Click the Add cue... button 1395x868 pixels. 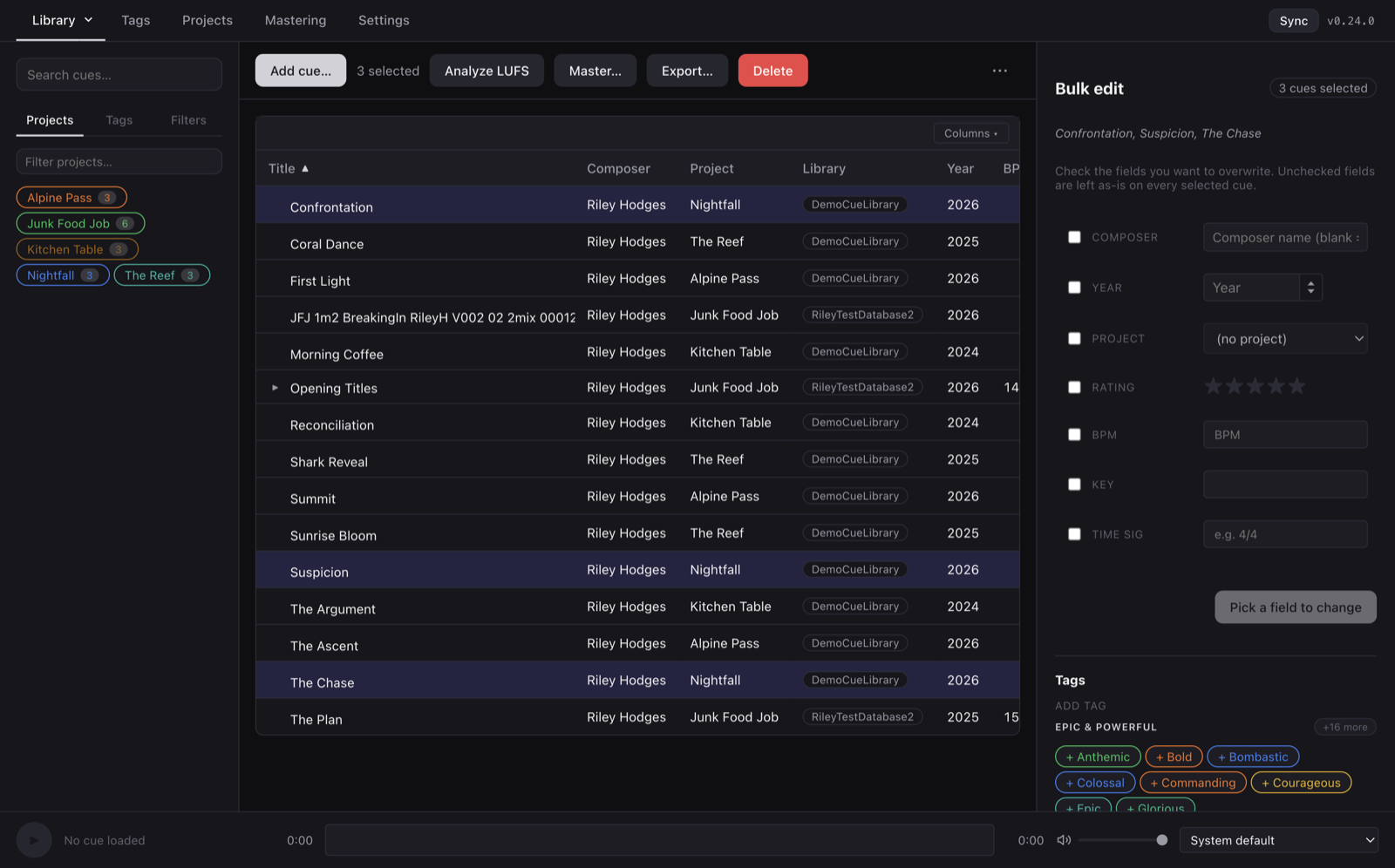[301, 71]
